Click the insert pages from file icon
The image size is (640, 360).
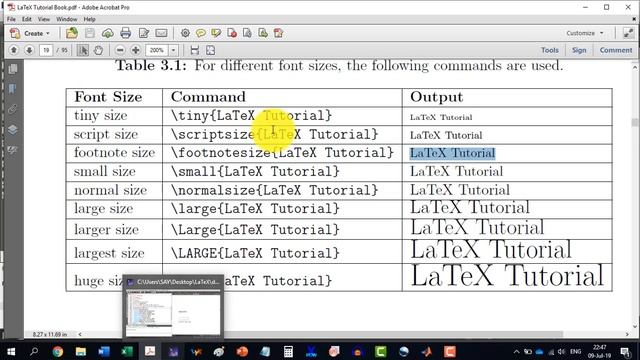[x=263, y=33]
